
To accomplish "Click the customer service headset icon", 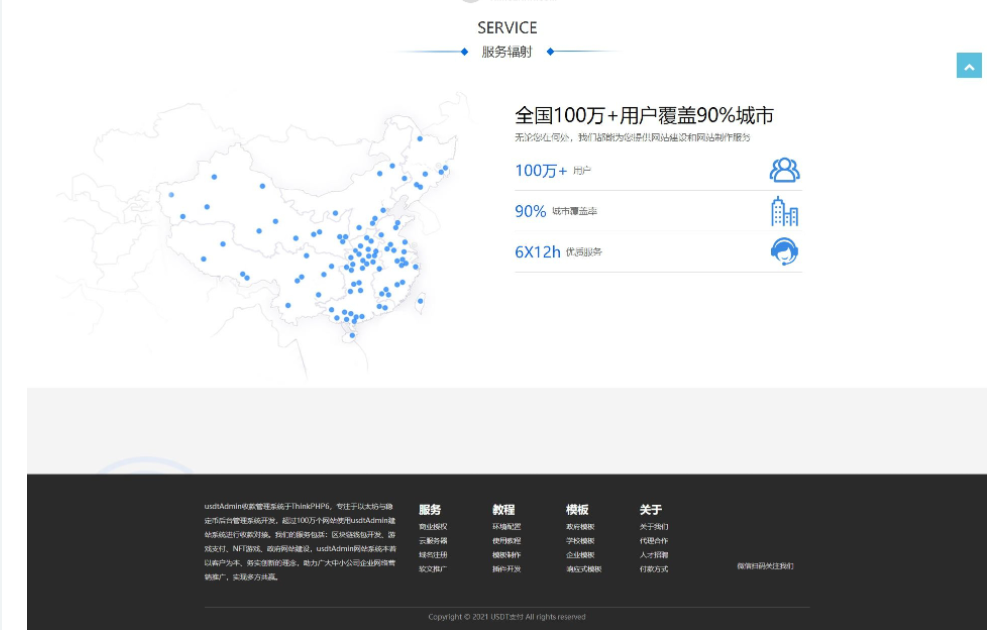I will pos(784,252).
